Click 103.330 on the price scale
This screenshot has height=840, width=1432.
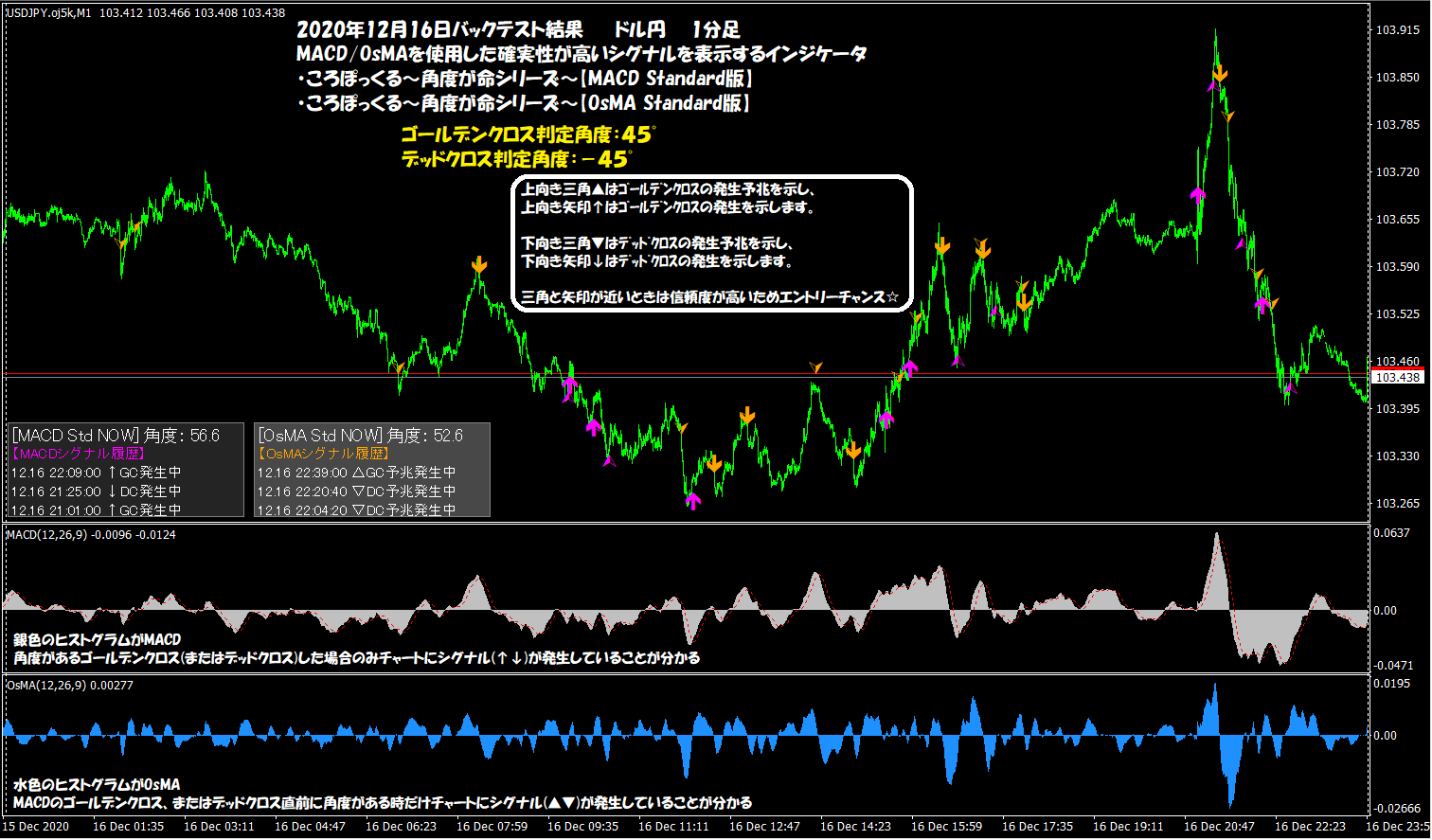tap(1398, 456)
